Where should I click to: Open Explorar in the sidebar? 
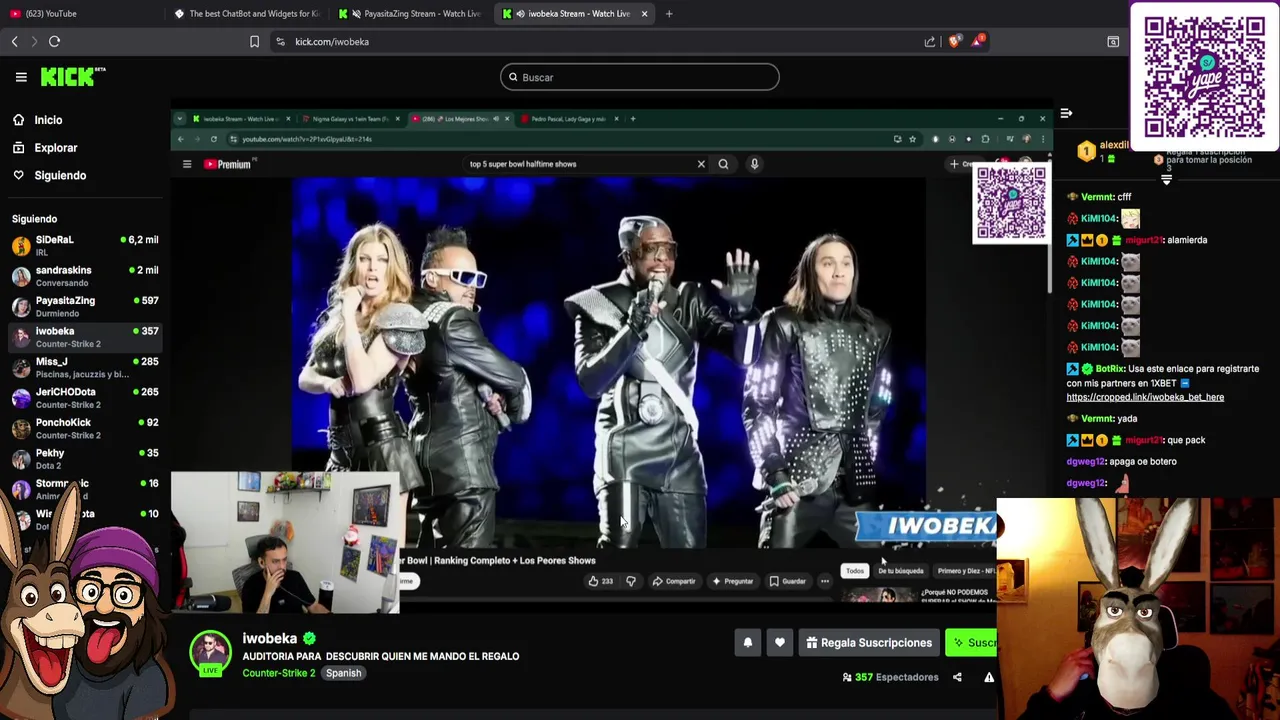point(55,148)
